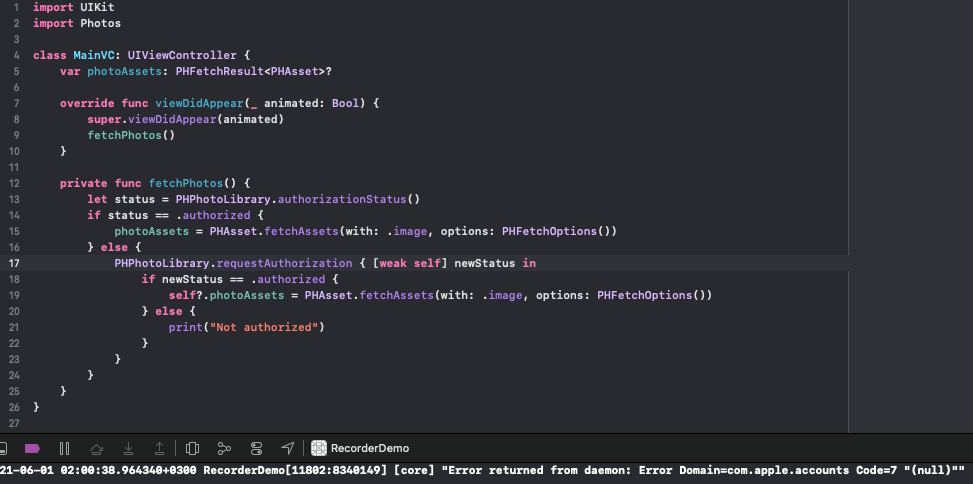Click the "Not authorized" string literal
The width and height of the screenshot is (973, 484).
[x=267, y=327]
